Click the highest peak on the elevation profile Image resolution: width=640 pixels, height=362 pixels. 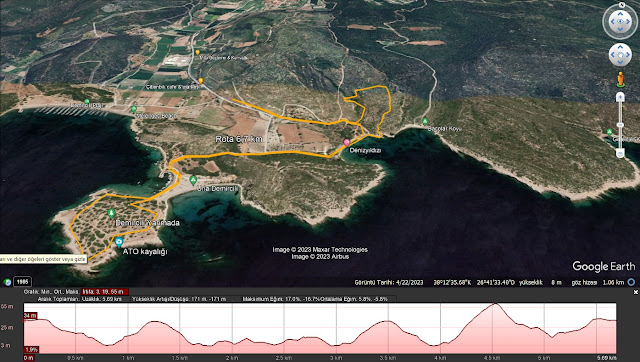[495, 304]
